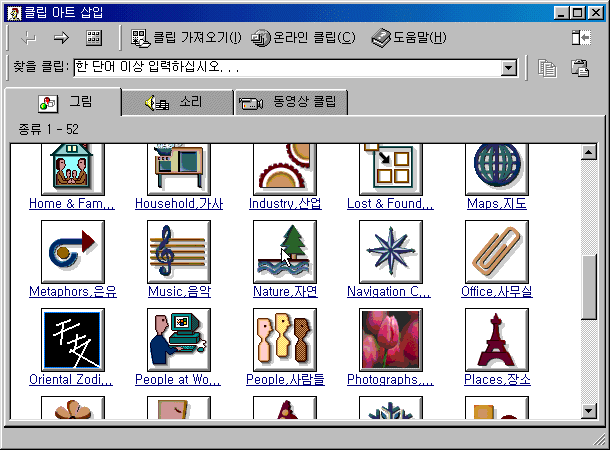Switch to the 그림 pictures tab
Image resolution: width=610 pixels, height=450 pixels.
click(63, 102)
